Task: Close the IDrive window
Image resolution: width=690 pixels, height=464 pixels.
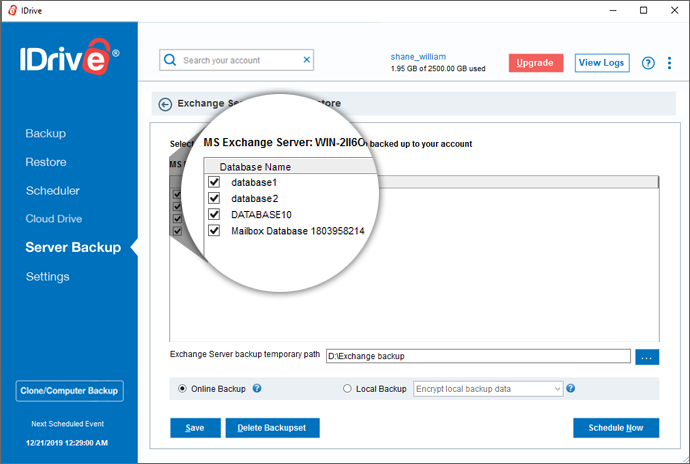Action: click(x=674, y=10)
